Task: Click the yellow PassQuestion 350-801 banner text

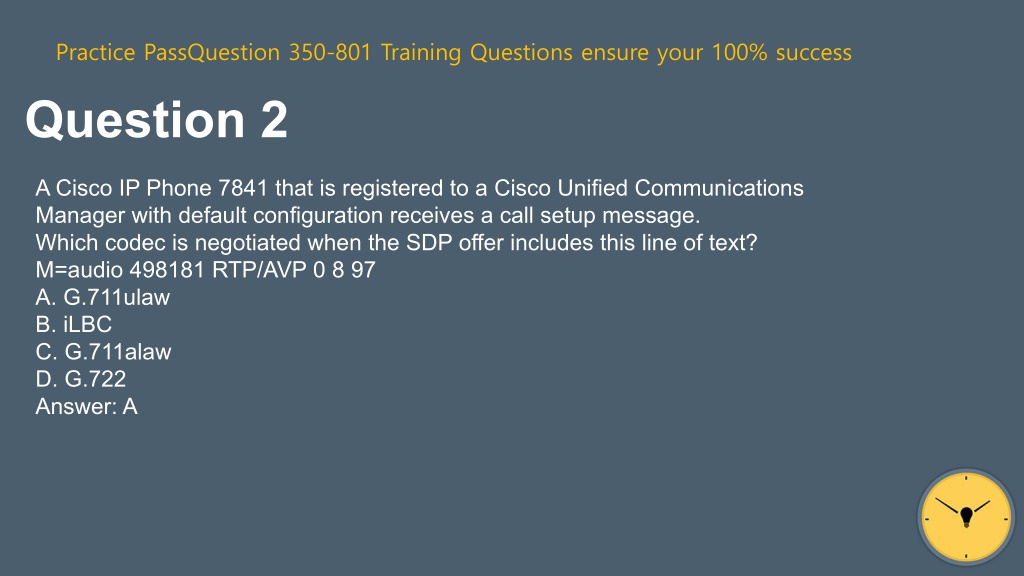Action: 454,52
